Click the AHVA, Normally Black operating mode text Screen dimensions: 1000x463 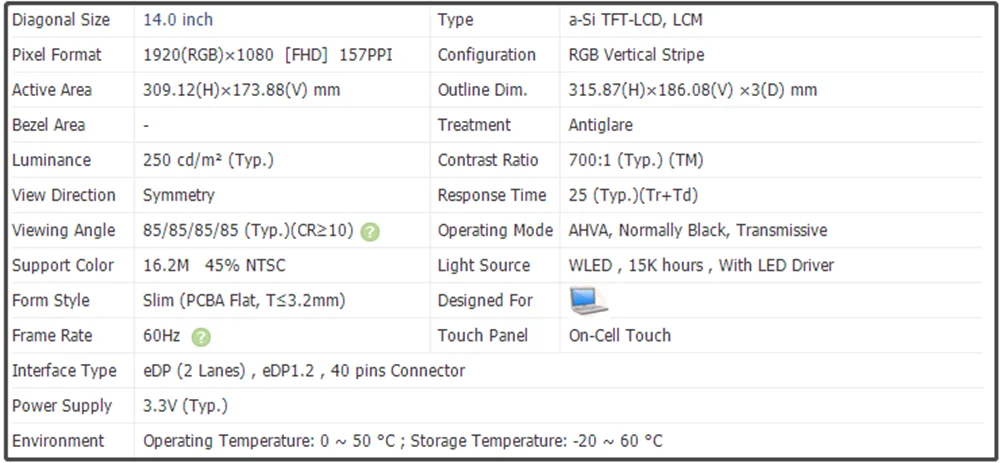coord(697,230)
